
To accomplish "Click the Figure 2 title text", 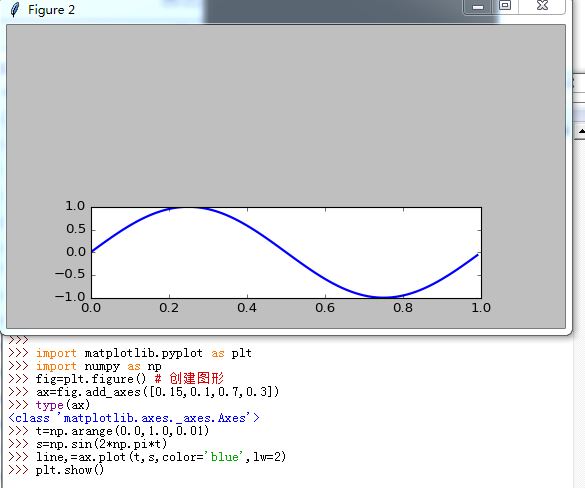I will (x=51, y=10).
